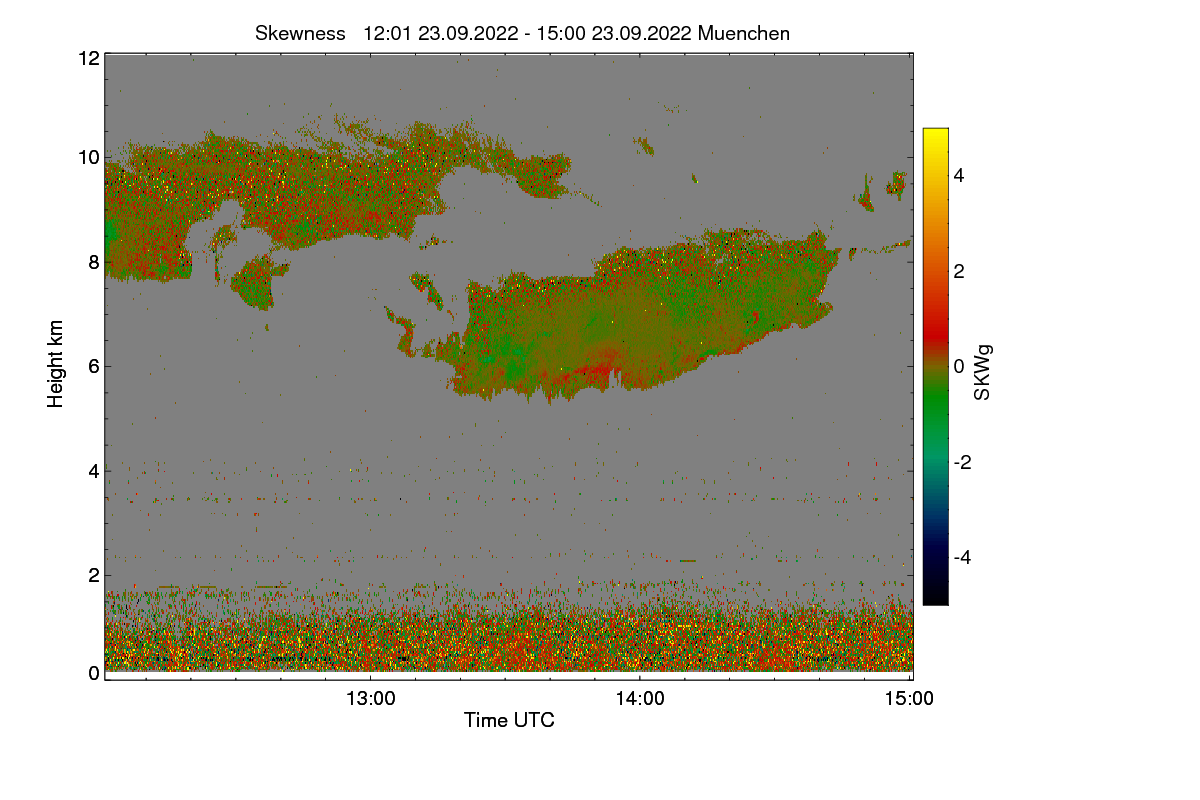This screenshot has width=1200, height=800.
Task: Click the "14:00" time tick label
Action: pyautogui.click(x=640, y=699)
